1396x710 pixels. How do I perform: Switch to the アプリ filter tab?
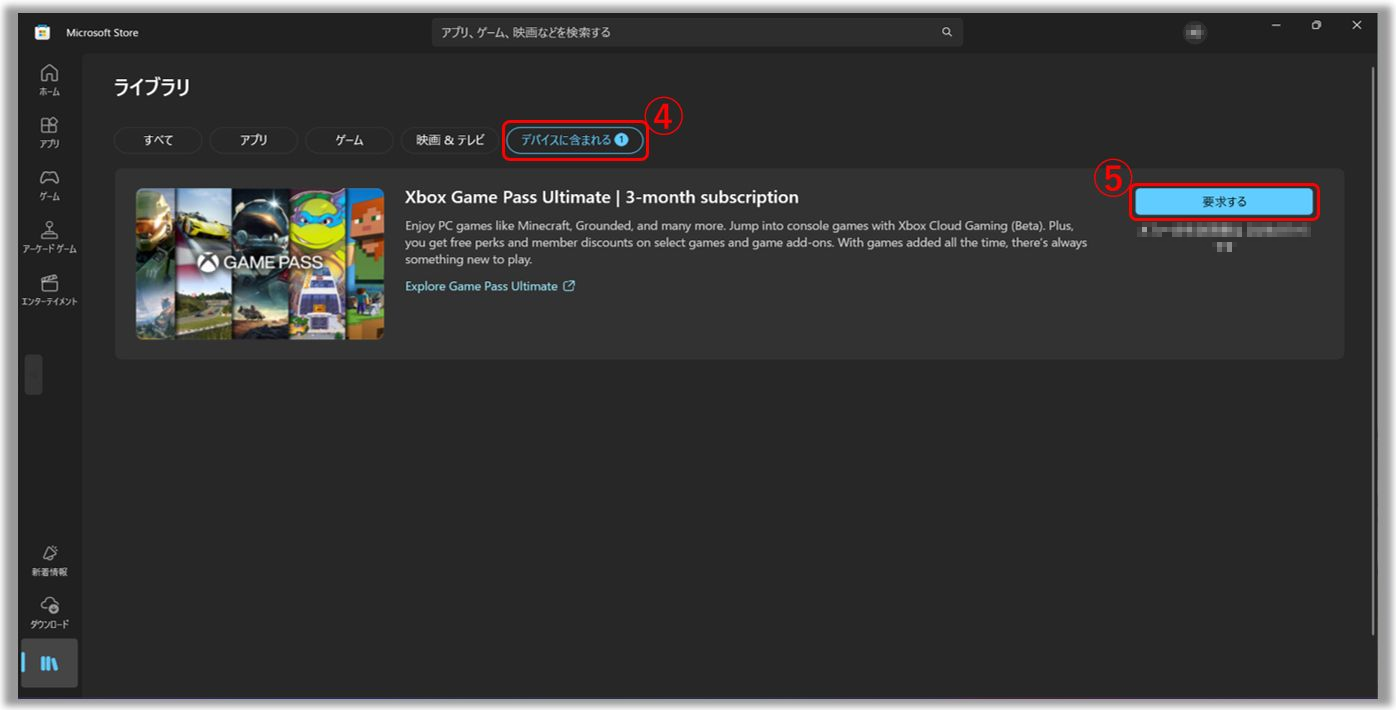point(253,140)
